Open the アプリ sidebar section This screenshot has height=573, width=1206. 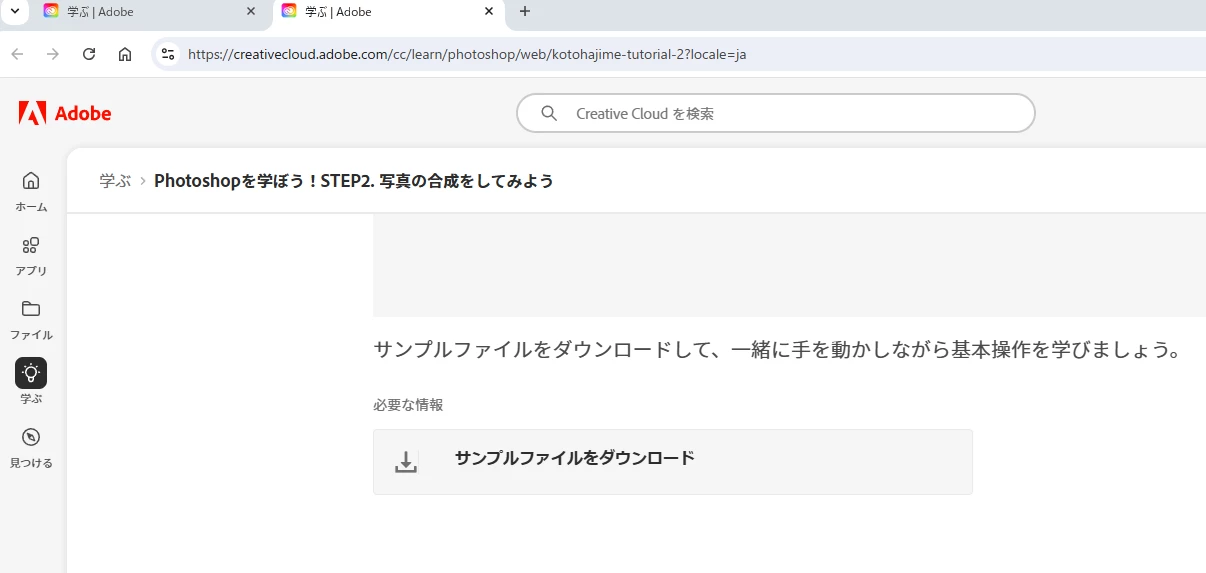point(31,256)
